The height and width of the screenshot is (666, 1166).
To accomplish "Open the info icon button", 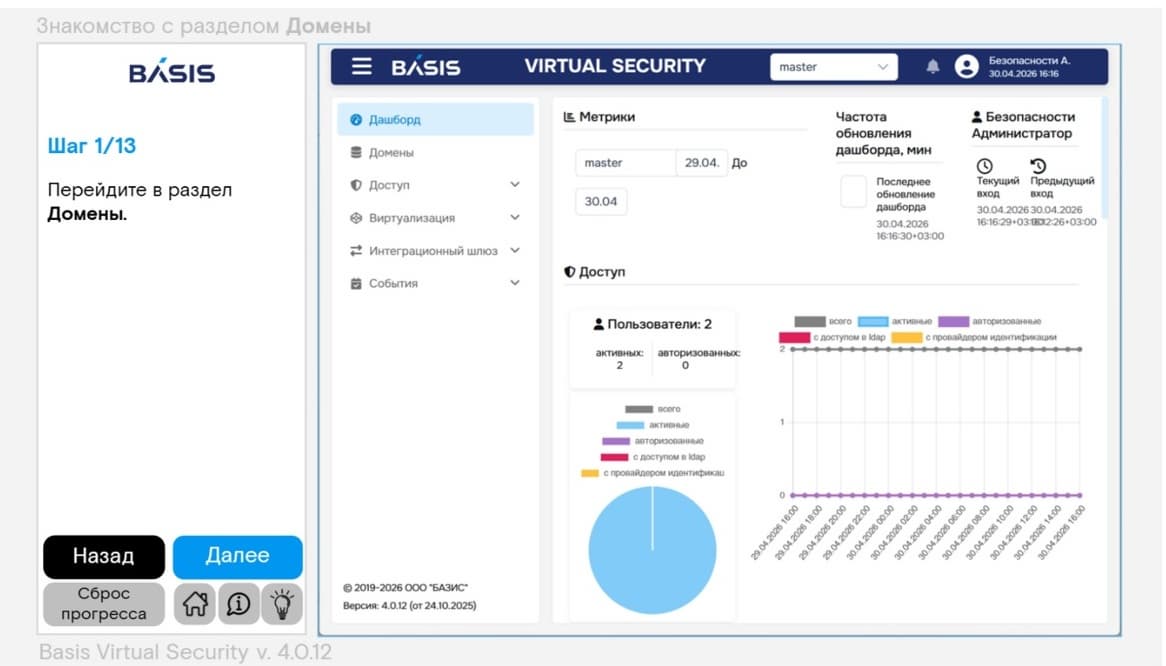I will point(239,604).
